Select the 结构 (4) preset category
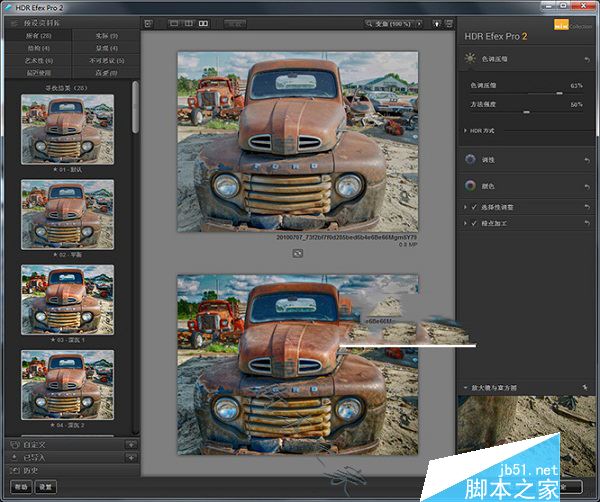600x502 pixels. (38, 48)
